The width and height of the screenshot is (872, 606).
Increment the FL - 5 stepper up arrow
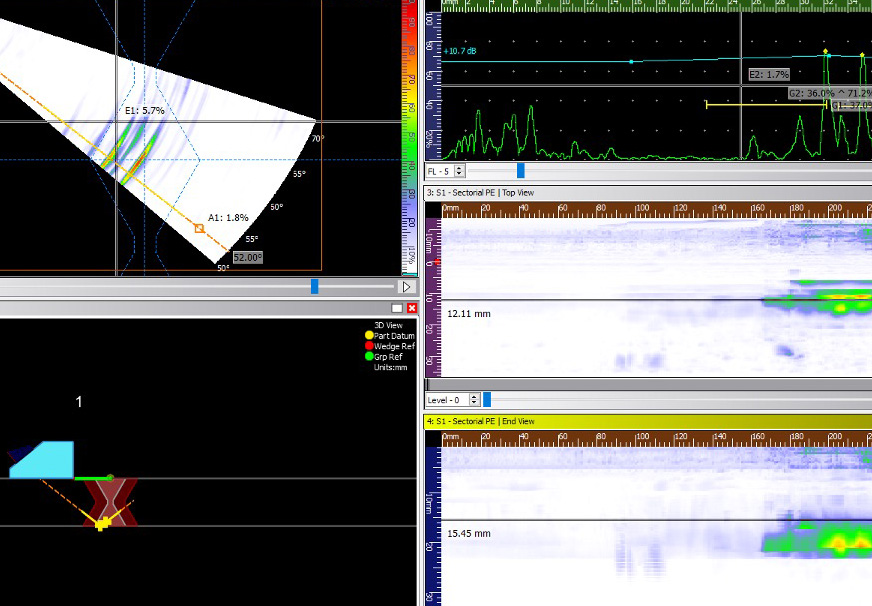tap(459, 167)
